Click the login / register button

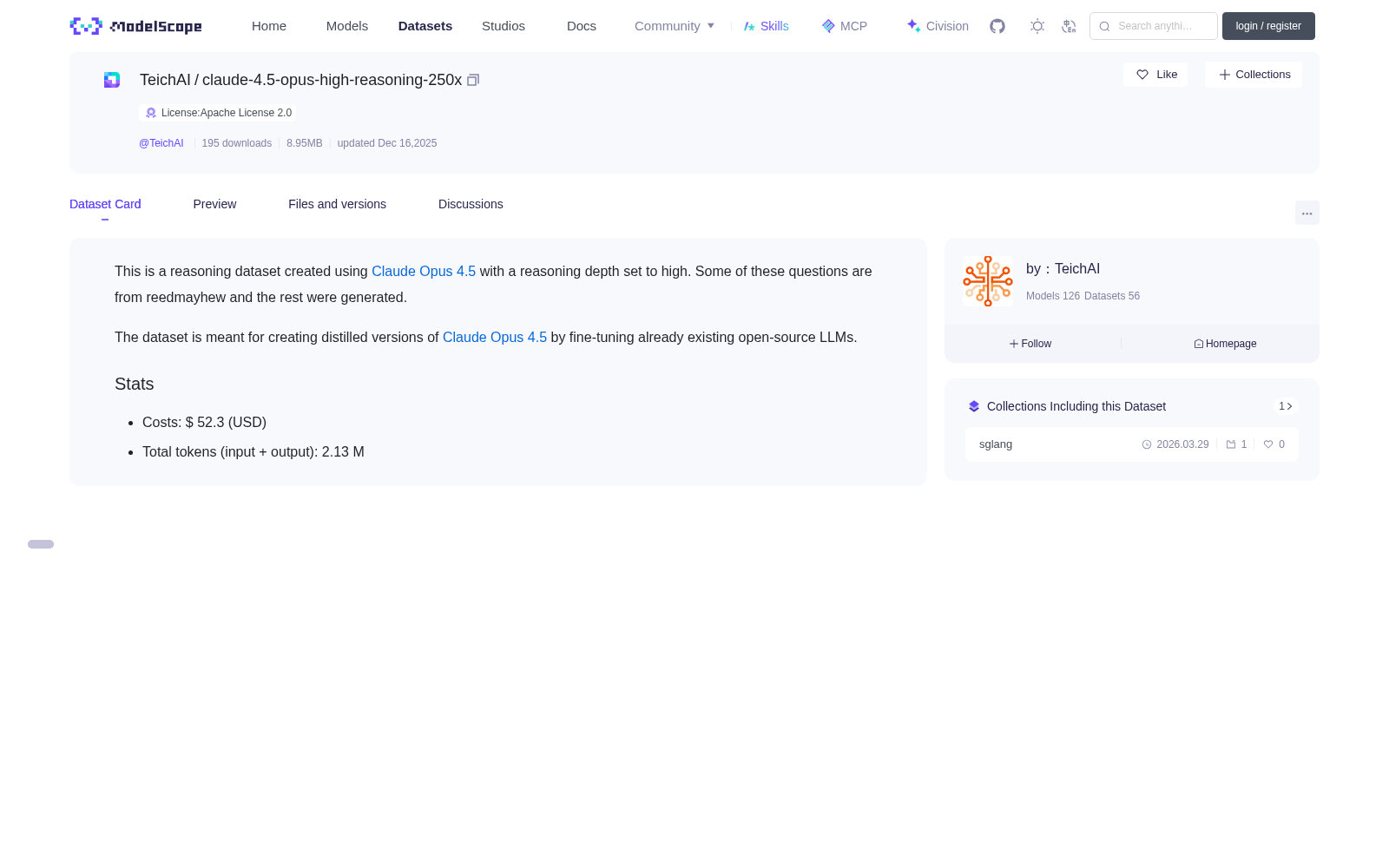coord(1268,26)
